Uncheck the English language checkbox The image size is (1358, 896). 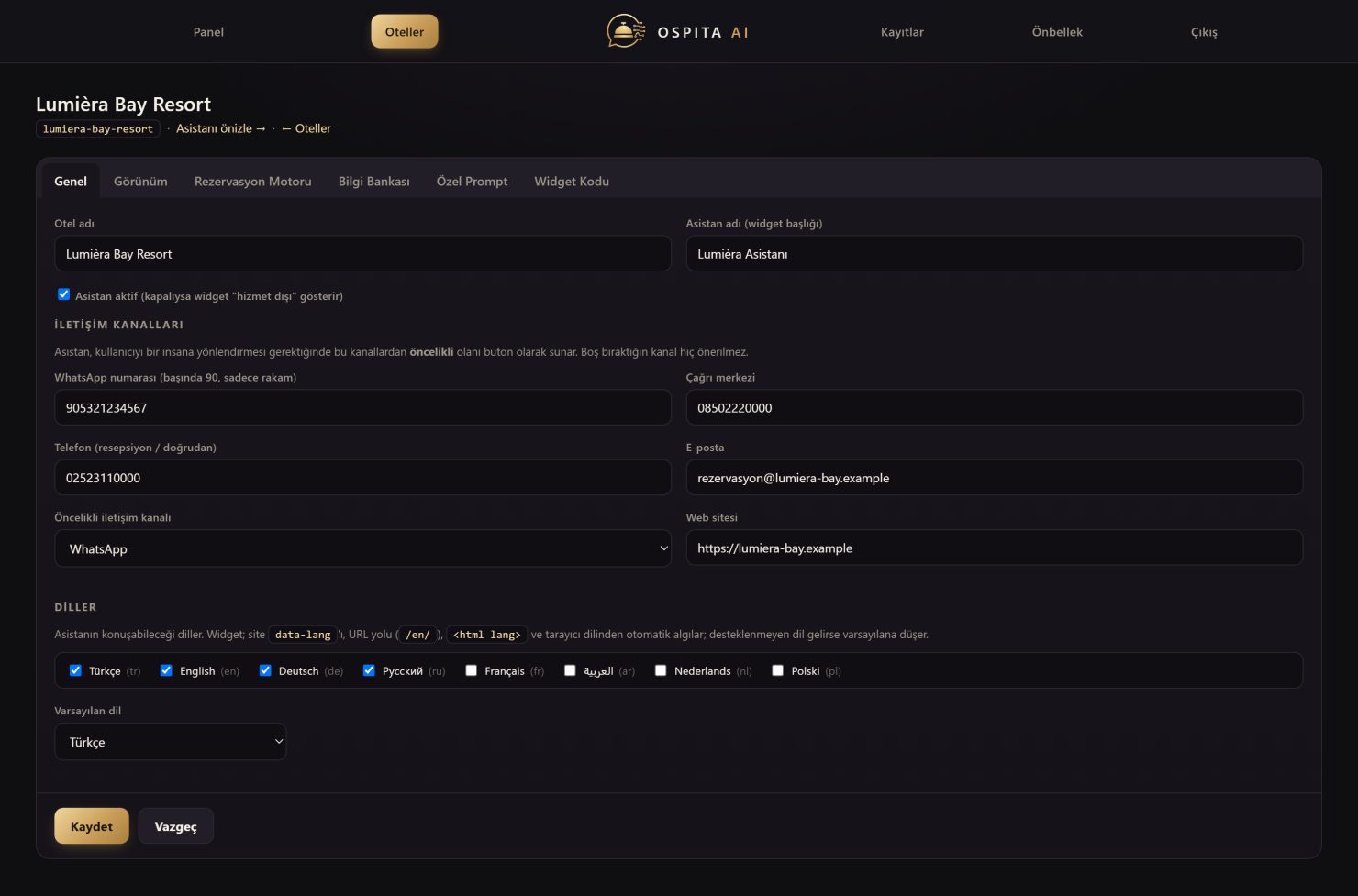[166, 670]
